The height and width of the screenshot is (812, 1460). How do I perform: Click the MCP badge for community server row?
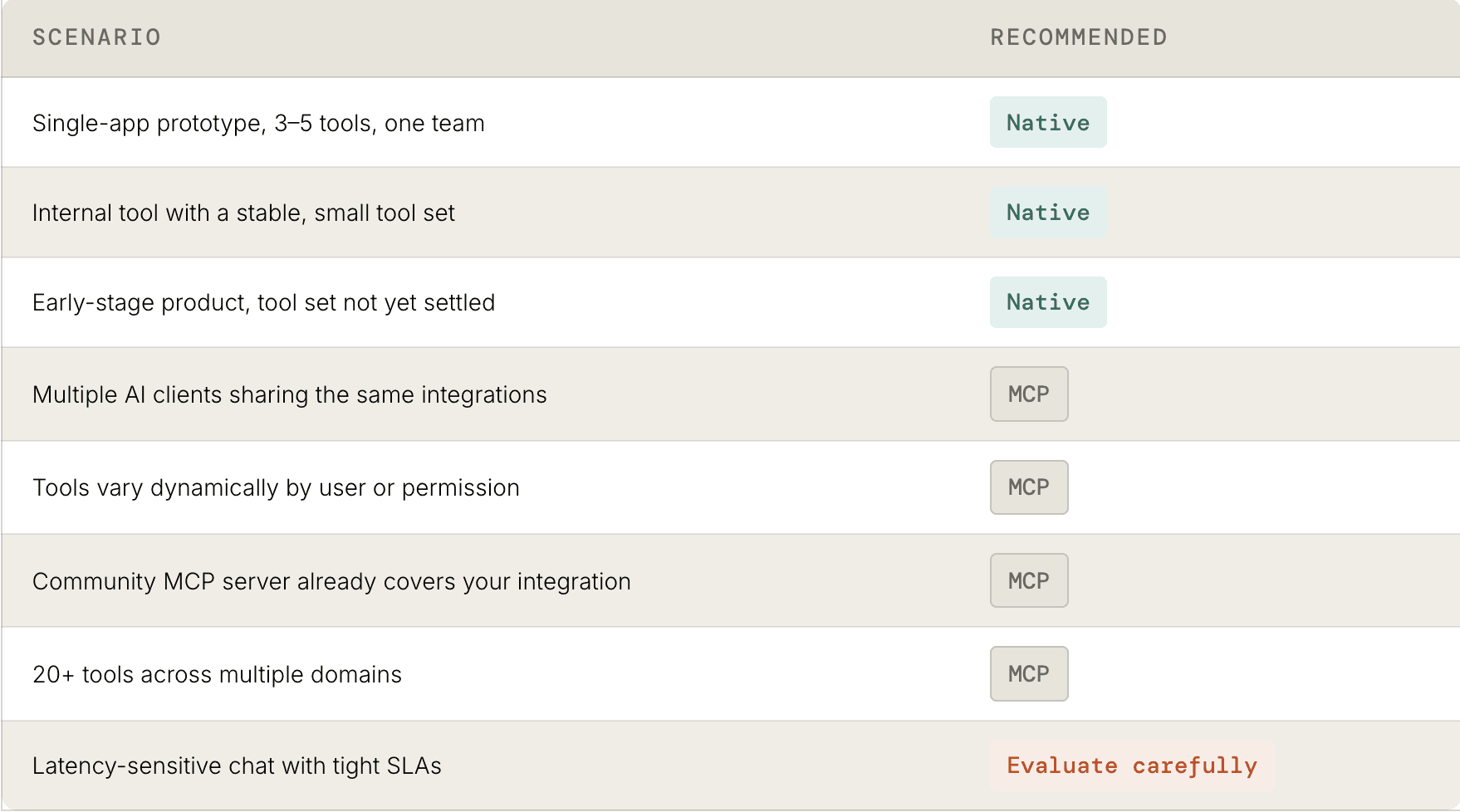1029,580
